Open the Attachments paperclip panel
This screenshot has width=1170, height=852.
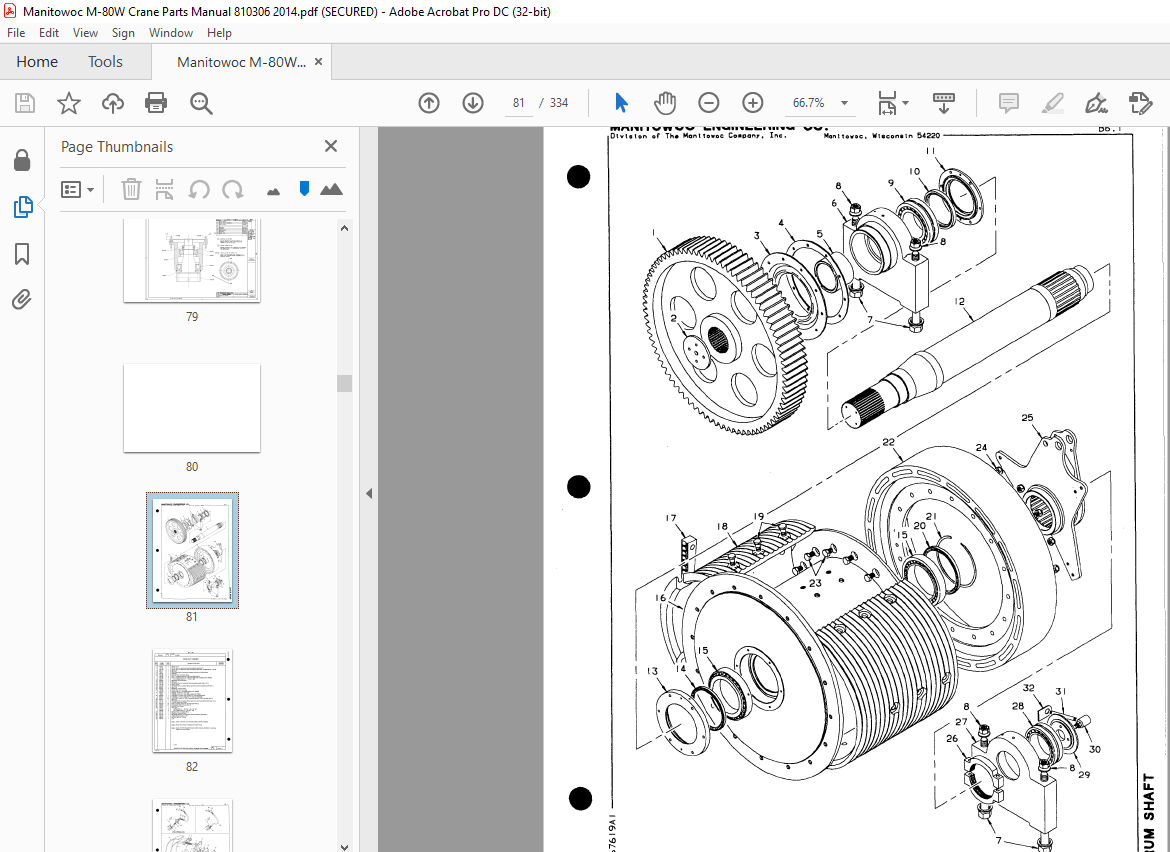(x=22, y=300)
